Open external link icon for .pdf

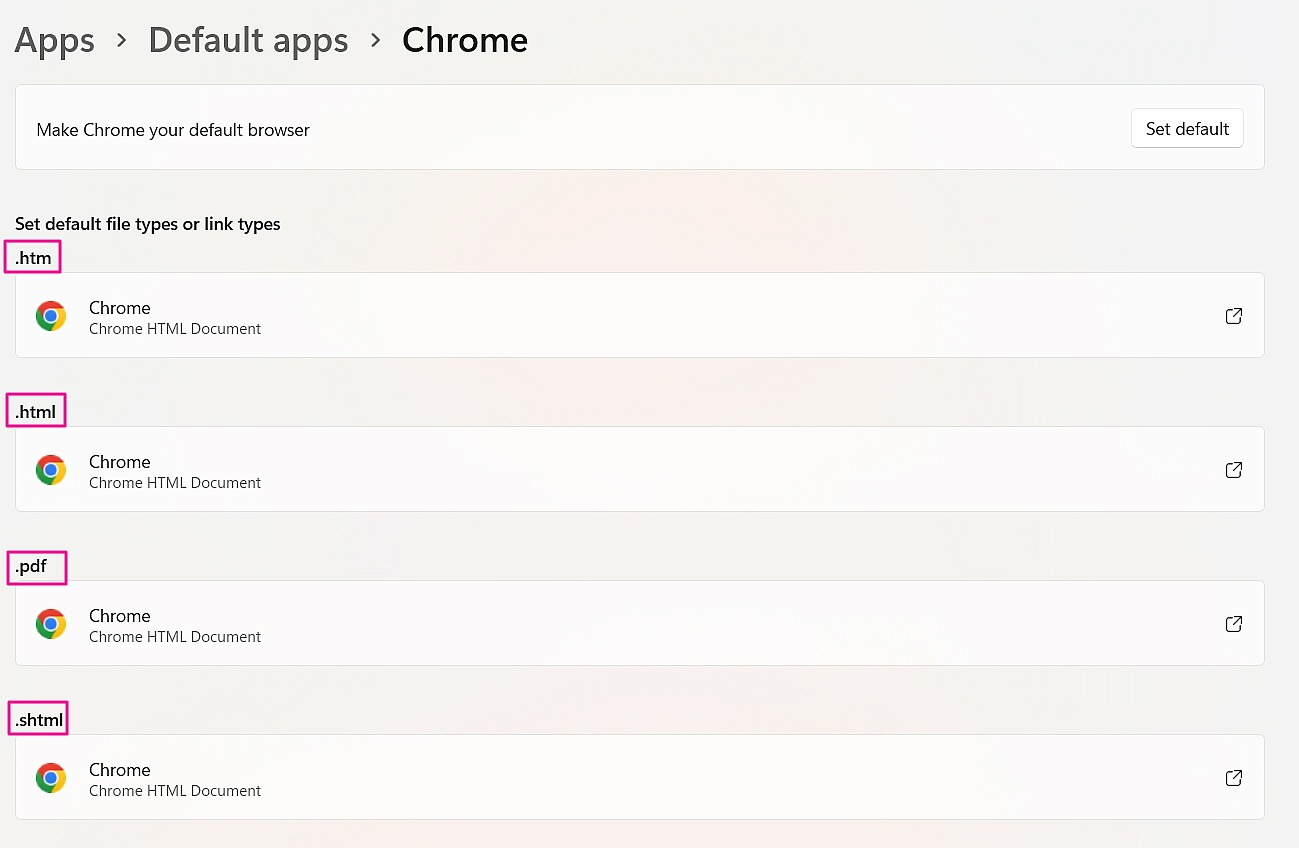tap(1234, 624)
